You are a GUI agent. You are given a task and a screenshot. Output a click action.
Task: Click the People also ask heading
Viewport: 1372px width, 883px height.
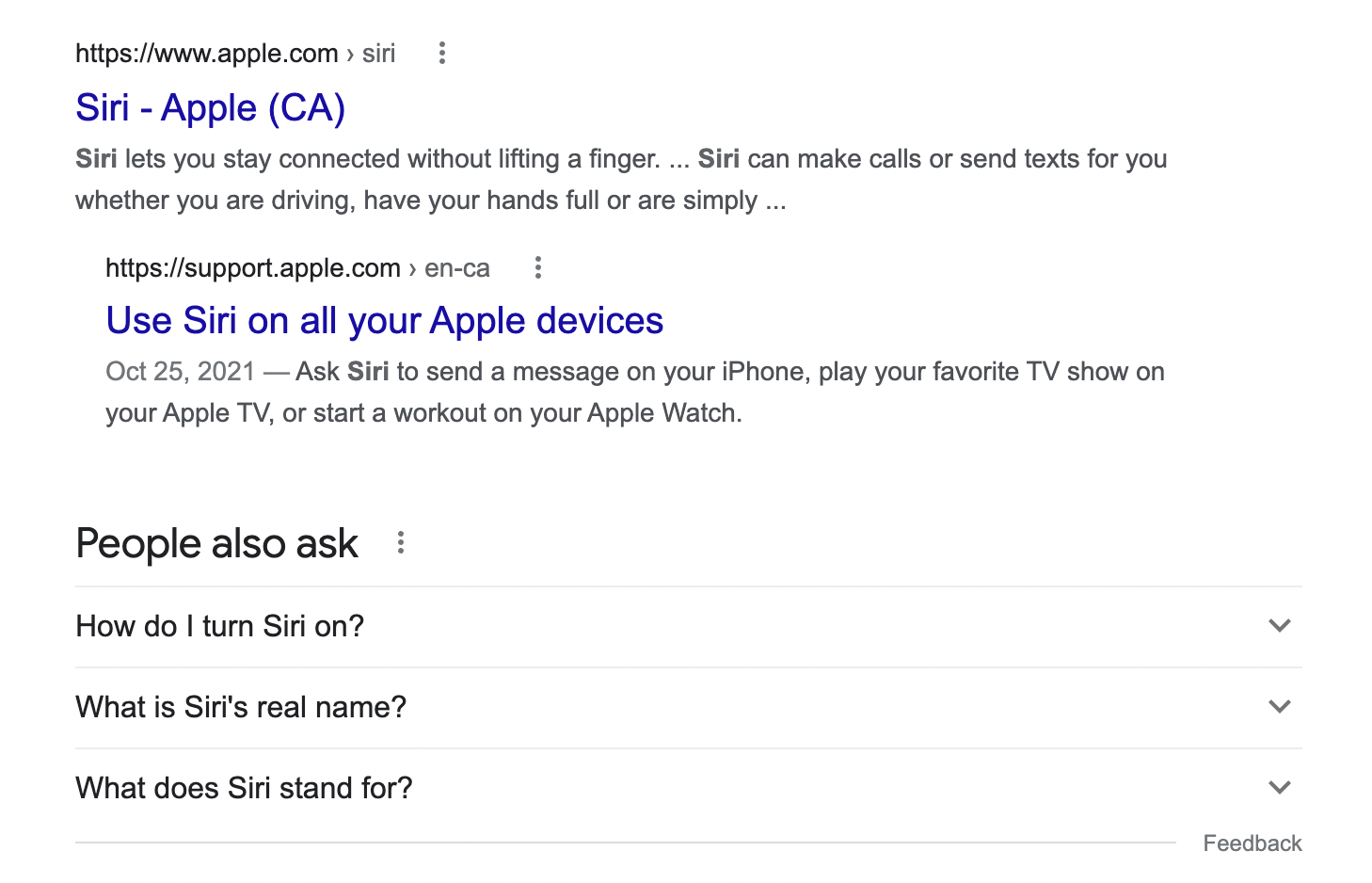coord(217,544)
